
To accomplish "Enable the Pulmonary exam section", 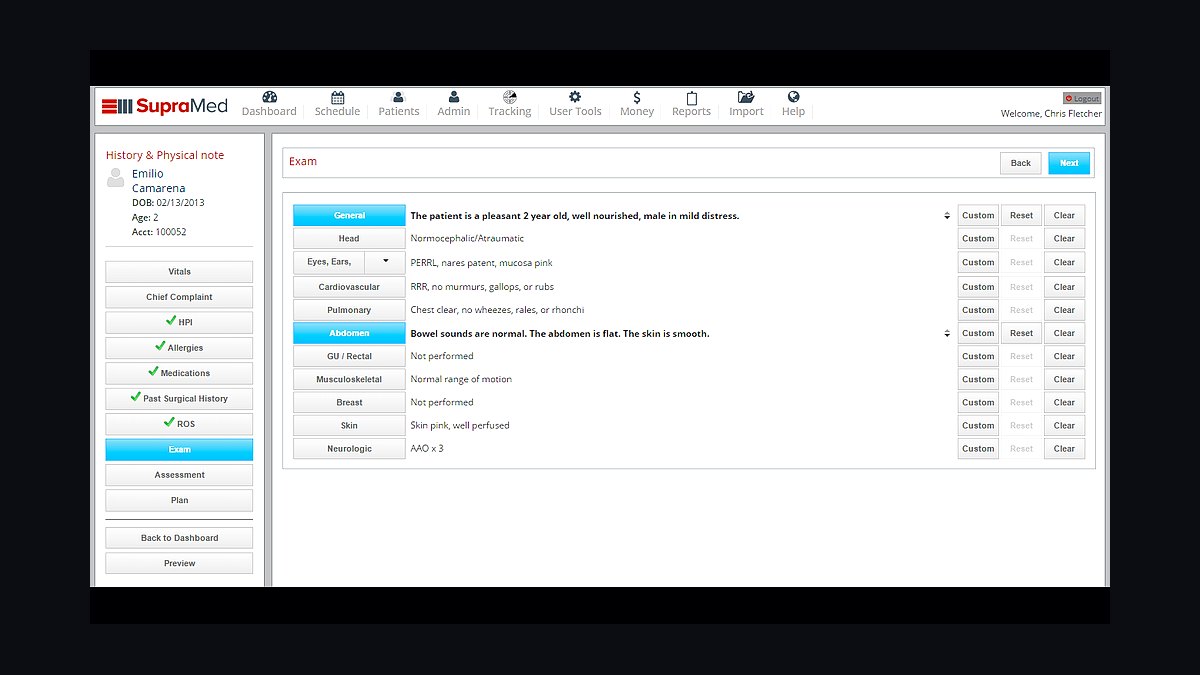I will click(349, 310).
